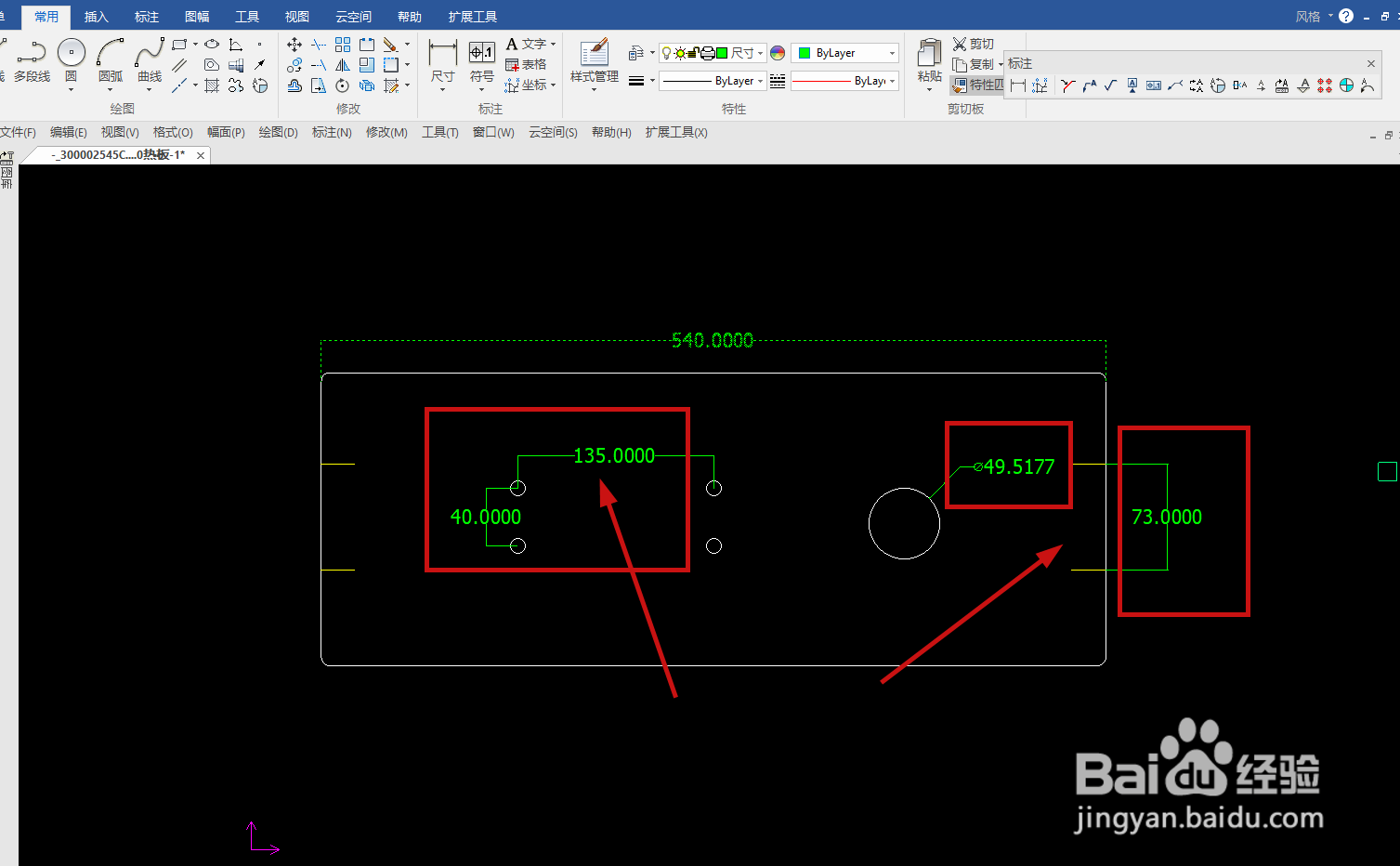Activate the array tool
Screen dimensions: 1400x866
[x=343, y=45]
